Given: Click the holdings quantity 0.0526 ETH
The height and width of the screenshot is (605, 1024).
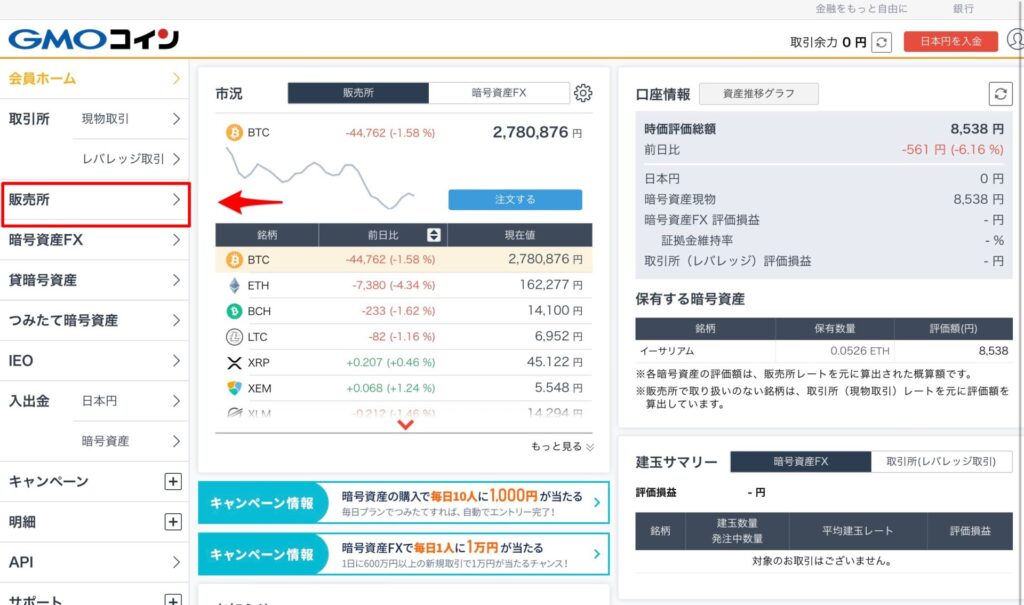Looking at the screenshot, I should [859, 352].
